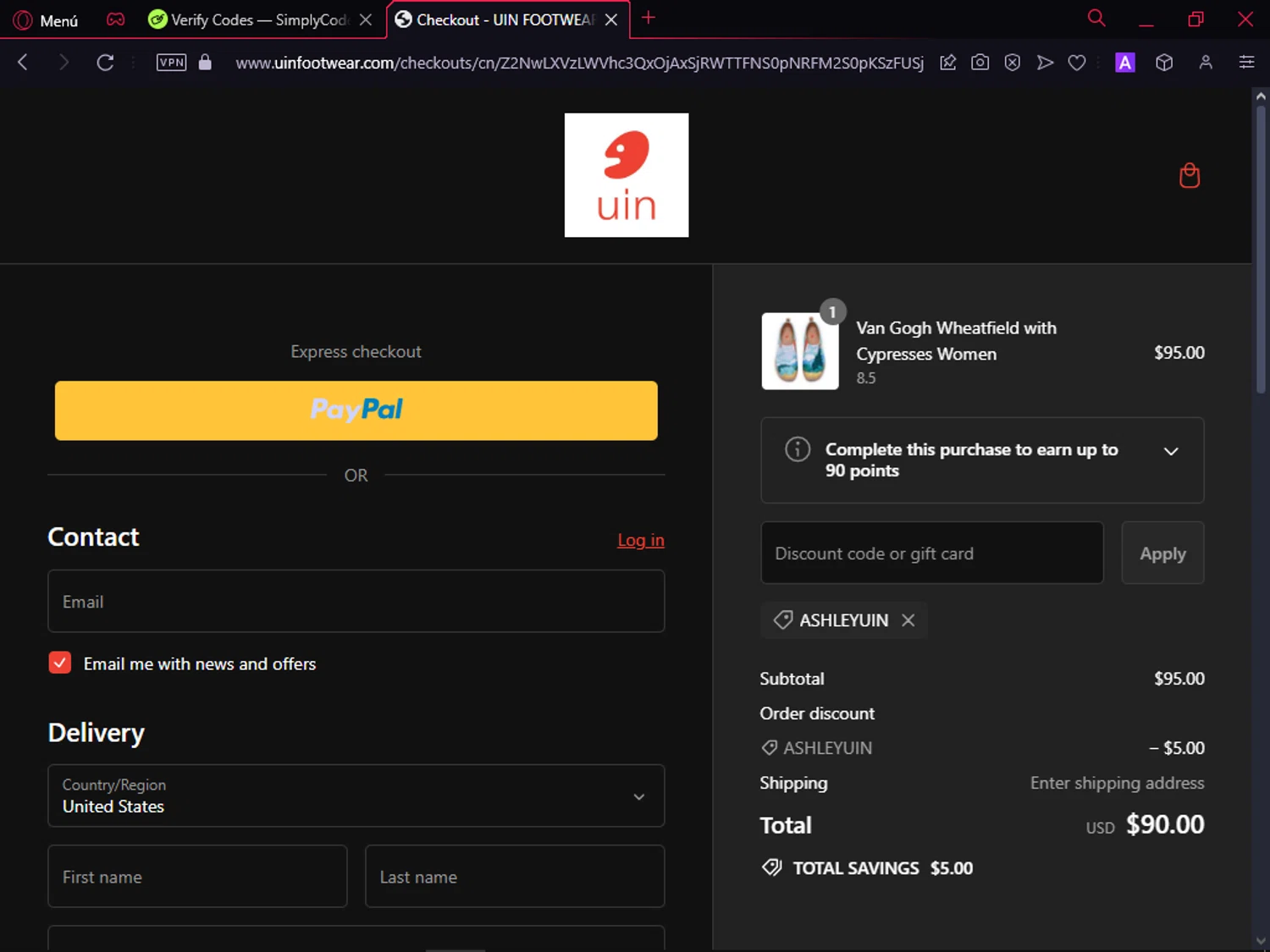Screen dimensions: 1270x952
Task: Click the scrollbar down arrow
Action: pyautogui.click(x=1261, y=942)
